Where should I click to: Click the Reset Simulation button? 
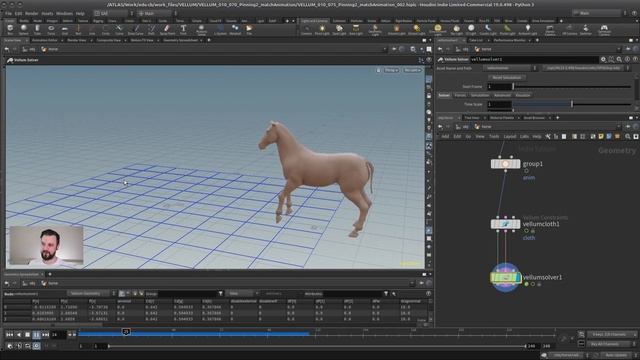(x=507, y=78)
